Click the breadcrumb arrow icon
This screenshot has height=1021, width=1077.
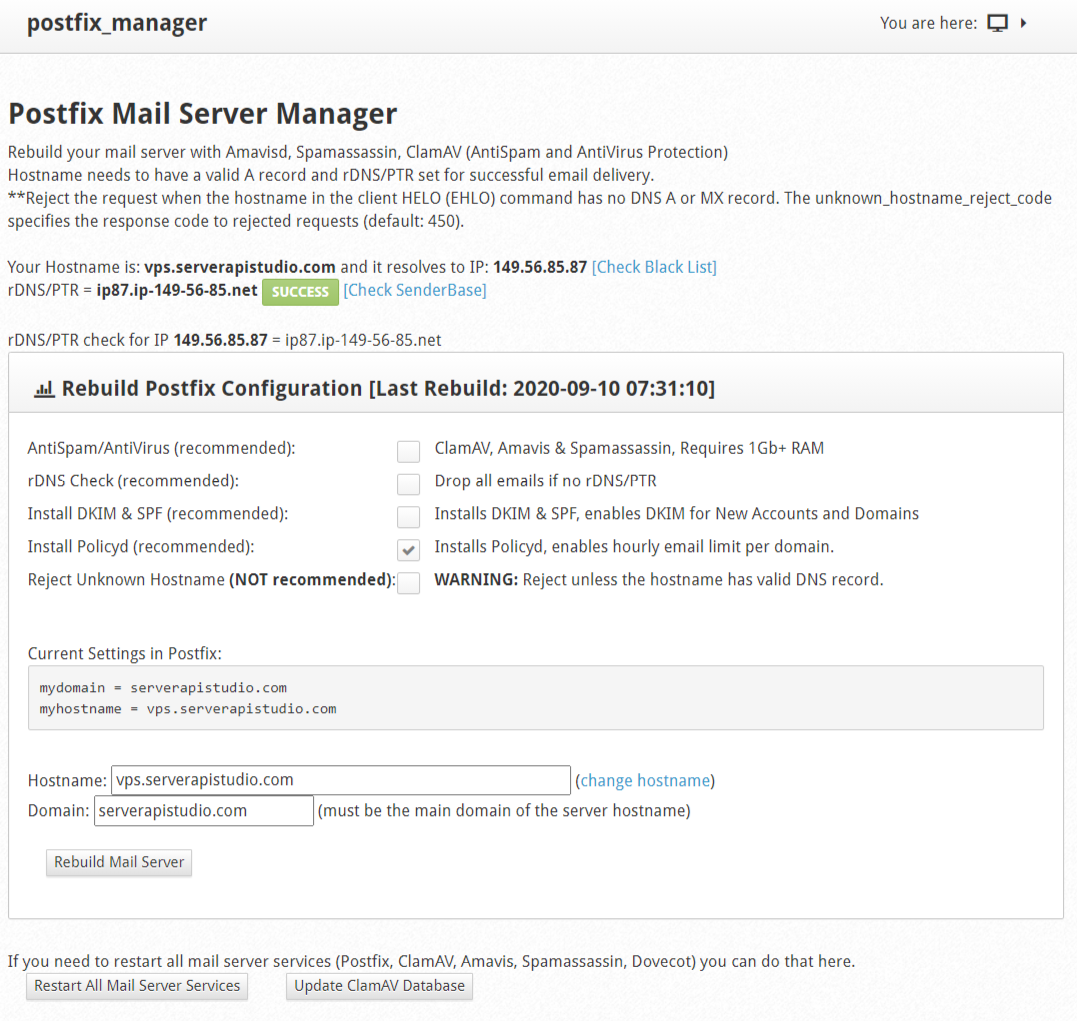point(1023,23)
